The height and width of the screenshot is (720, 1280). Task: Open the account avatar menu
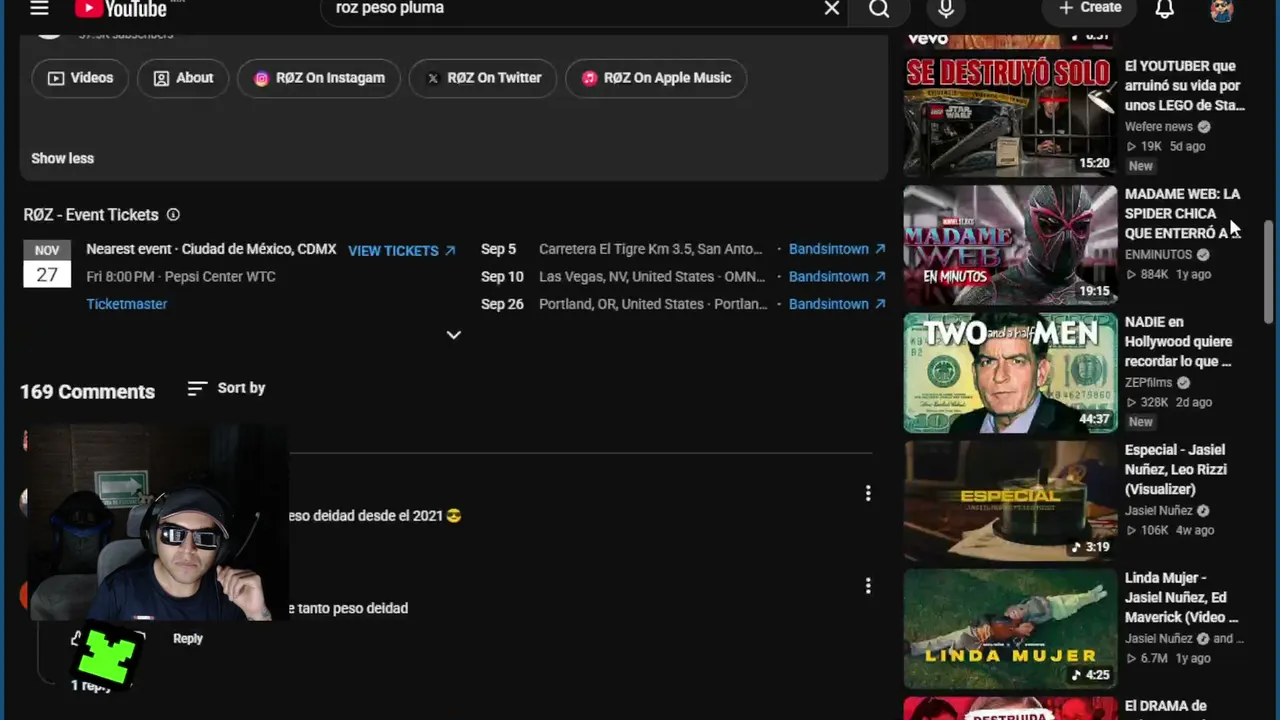1221,10
